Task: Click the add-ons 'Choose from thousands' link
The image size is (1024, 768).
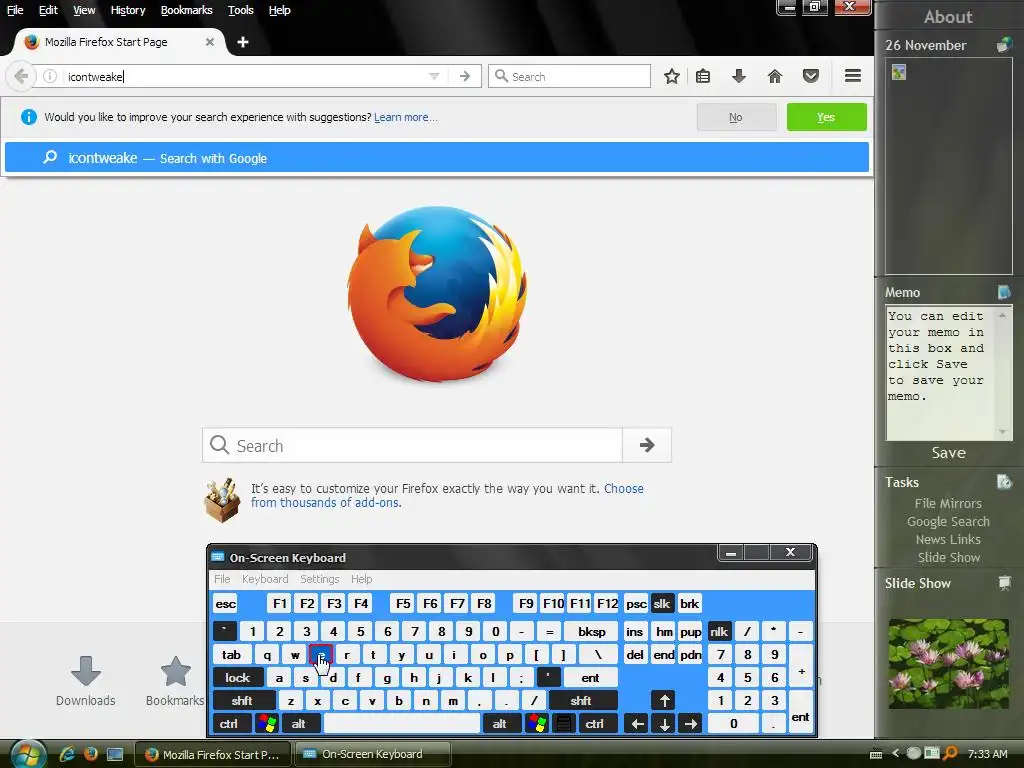Action: 447,496
